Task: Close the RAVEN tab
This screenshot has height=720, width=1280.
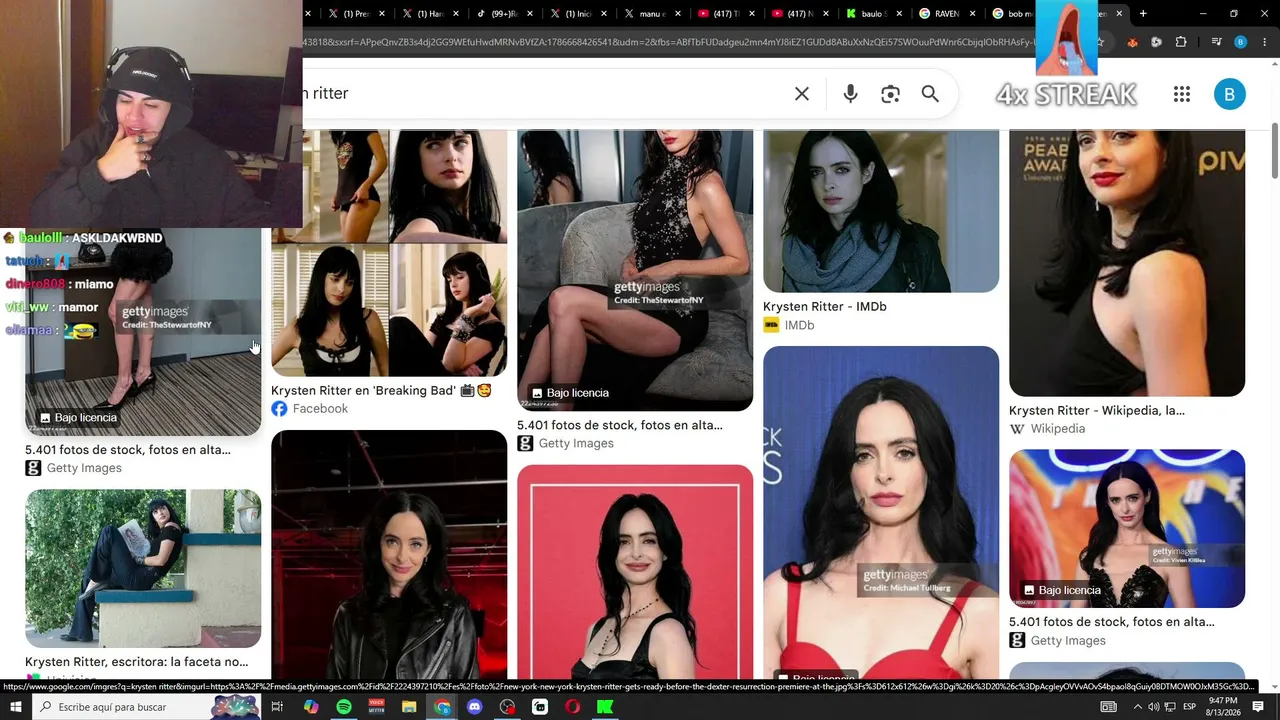Action: [973, 14]
